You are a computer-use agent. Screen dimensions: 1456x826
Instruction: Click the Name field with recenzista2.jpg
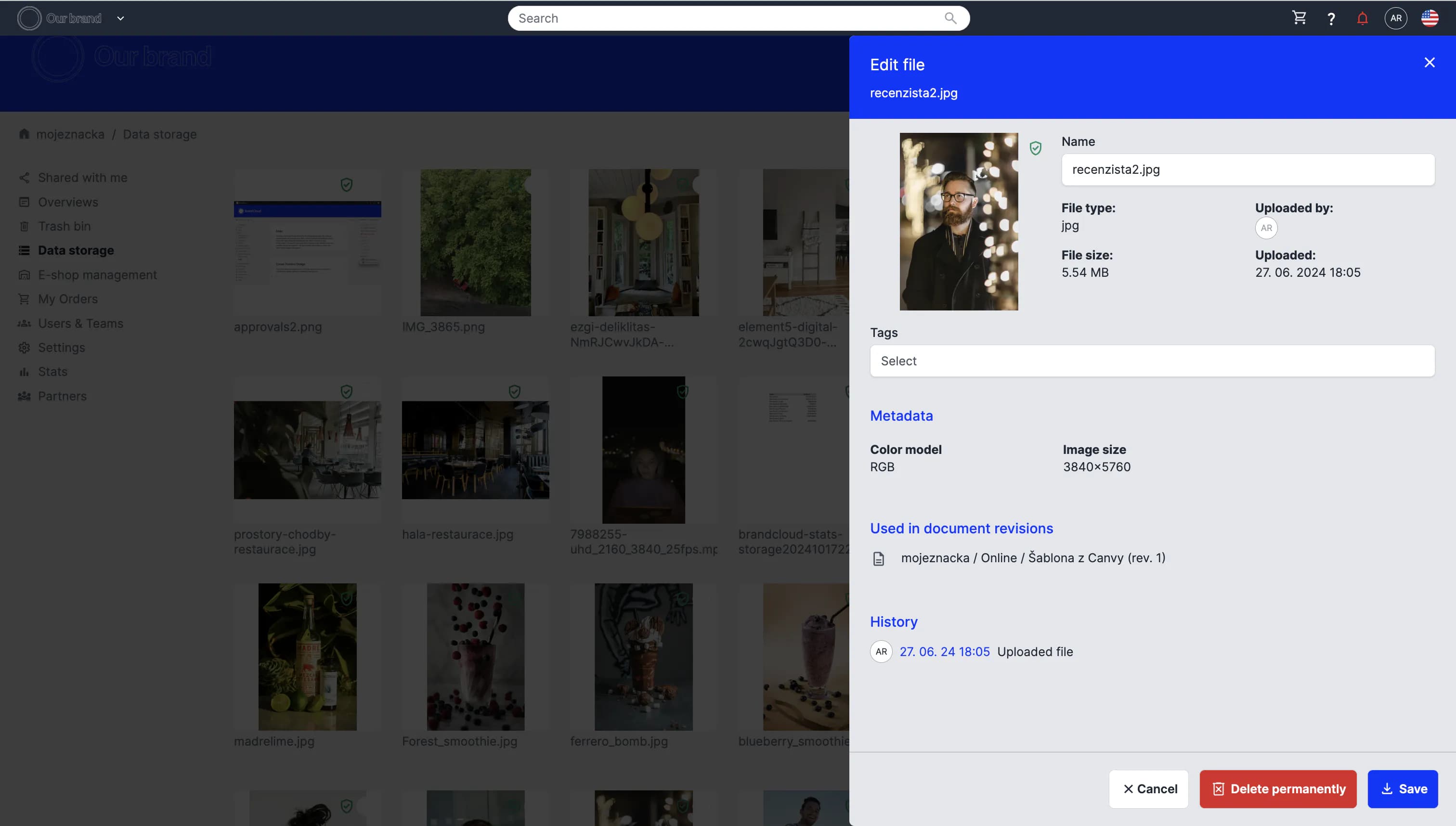tap(1248, 169)
